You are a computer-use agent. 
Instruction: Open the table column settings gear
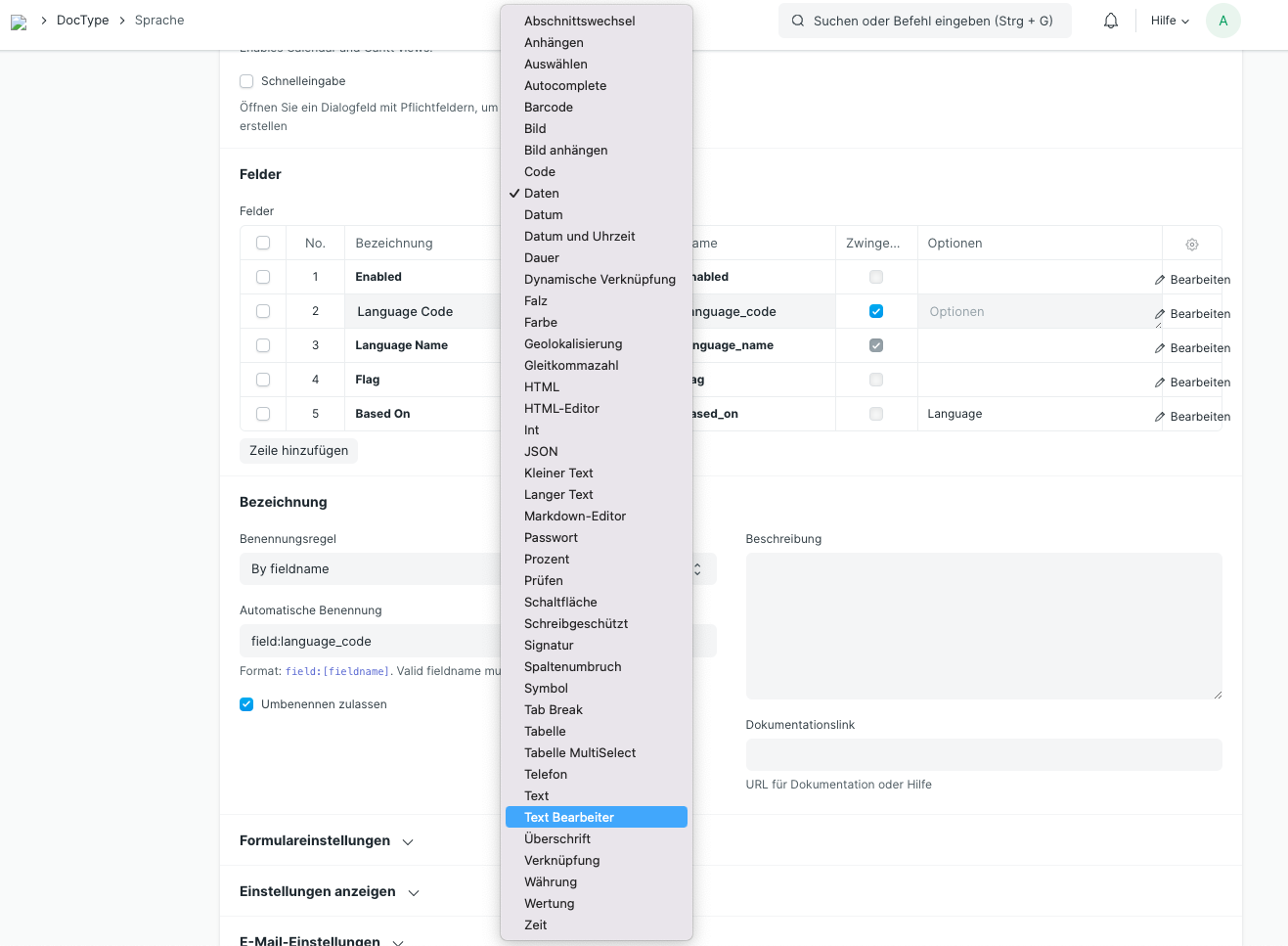(1192, 245)
